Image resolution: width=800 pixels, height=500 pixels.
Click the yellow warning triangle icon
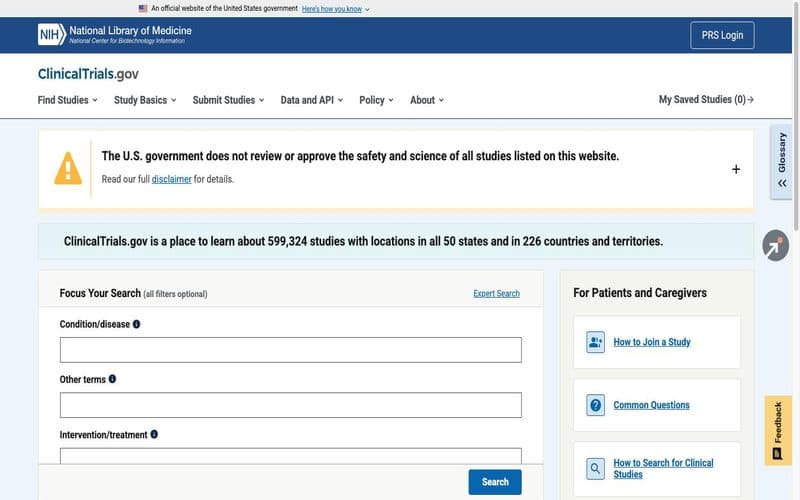(68, 168)
